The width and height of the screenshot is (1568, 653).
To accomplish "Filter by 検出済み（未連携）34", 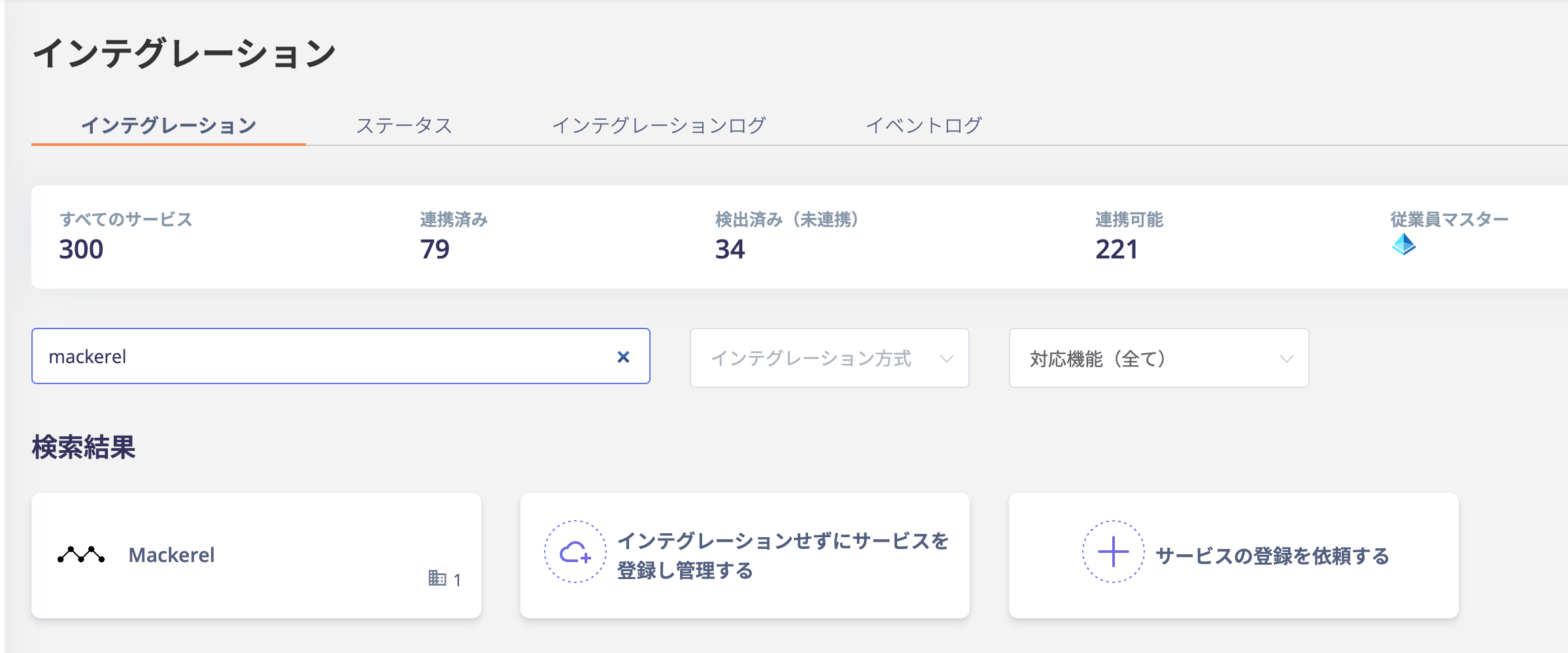I will (x=787, y=236).
